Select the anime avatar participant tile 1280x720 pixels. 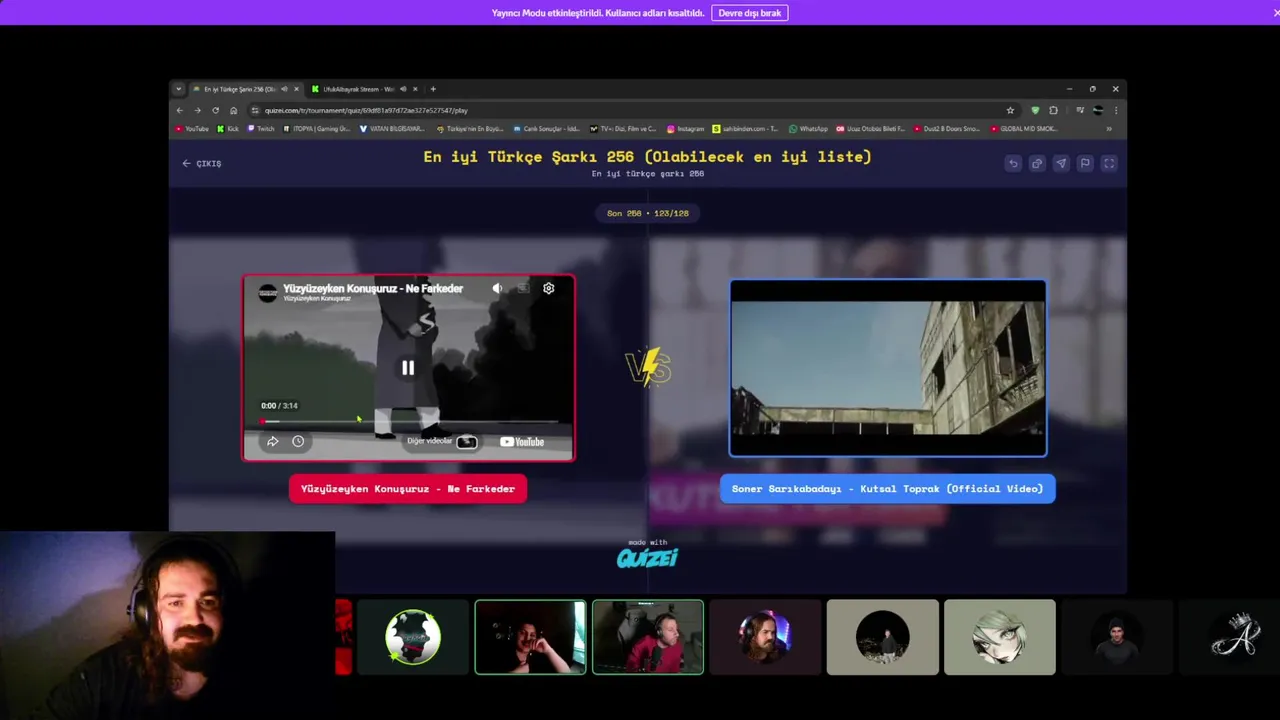1000,637
